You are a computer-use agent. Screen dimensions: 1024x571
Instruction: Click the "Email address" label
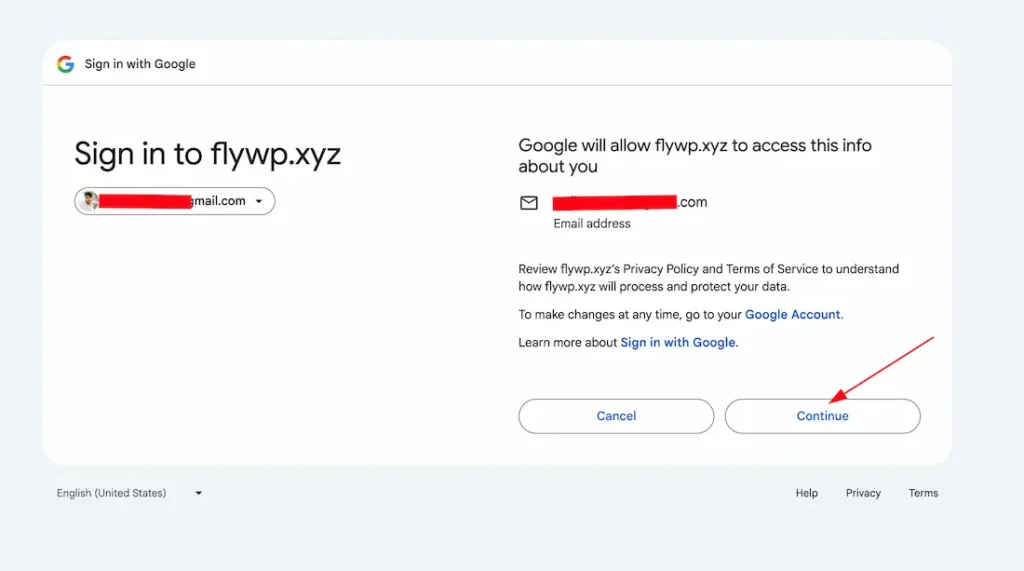(x=592, y=224)
